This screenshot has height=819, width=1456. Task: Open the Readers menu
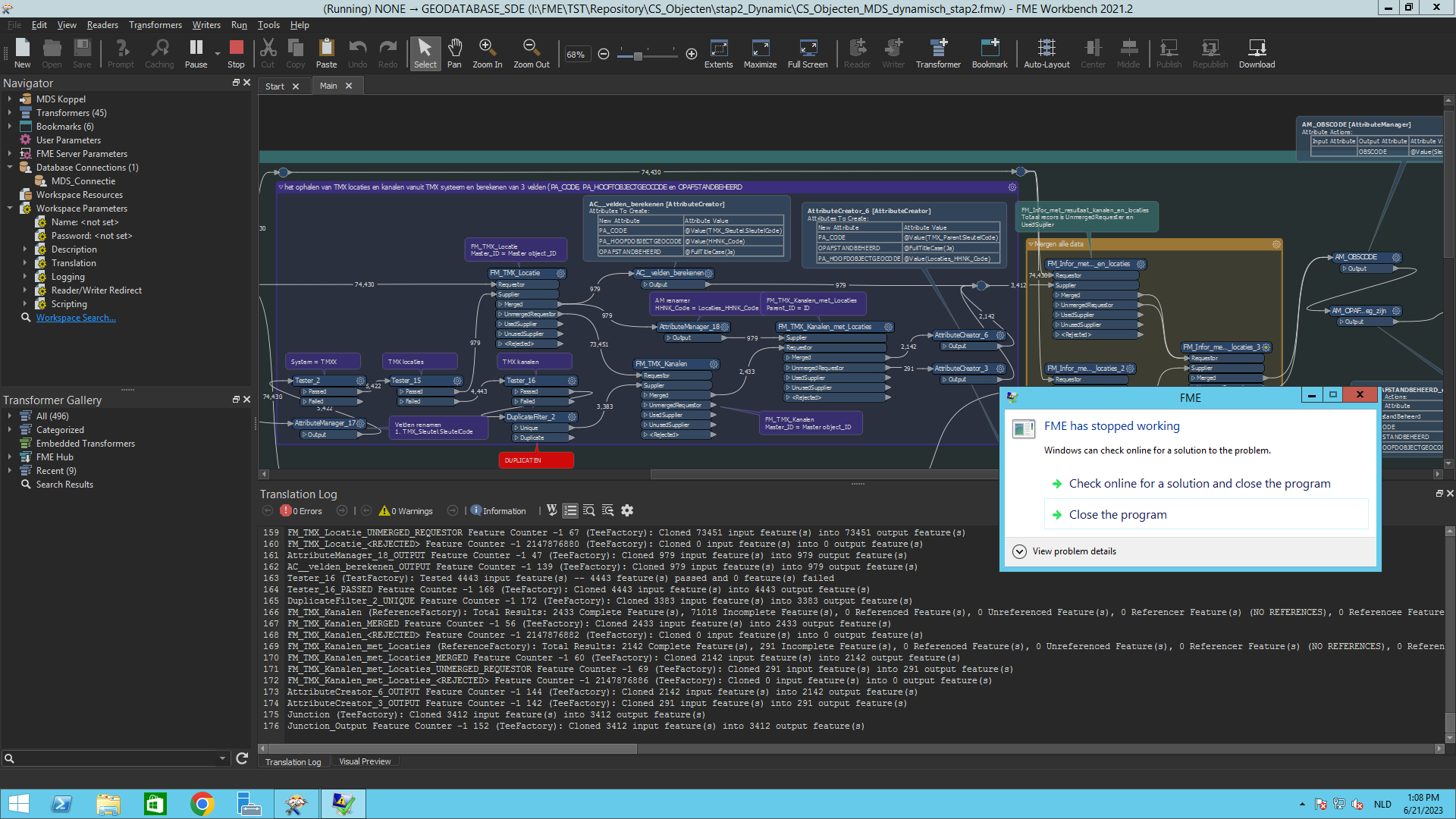pyautogui.click(x=102, y=25)
